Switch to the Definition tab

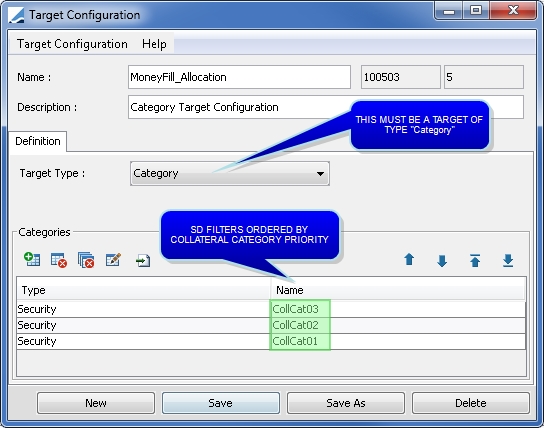(38, 141)
